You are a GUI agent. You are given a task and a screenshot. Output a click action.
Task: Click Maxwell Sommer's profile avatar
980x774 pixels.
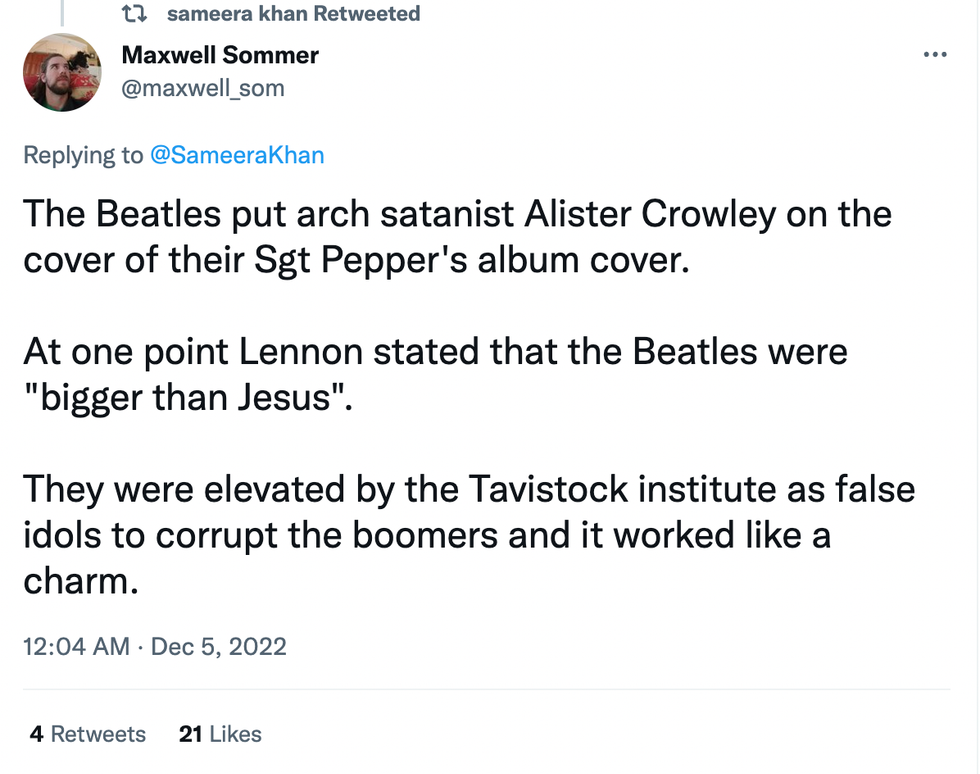pyautogui.click(x=62, y=72)
